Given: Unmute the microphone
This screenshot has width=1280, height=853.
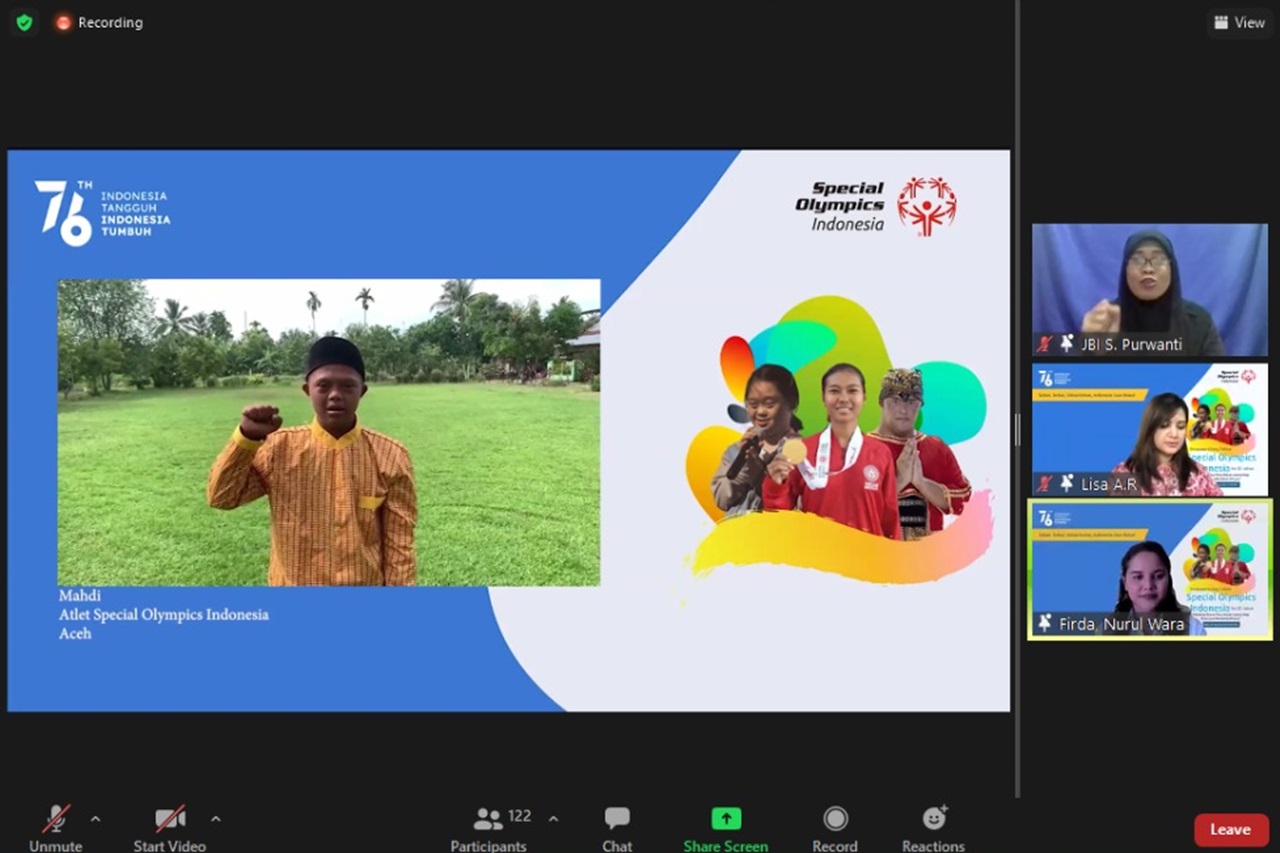Looking at the screenshot, I should 56,829.
